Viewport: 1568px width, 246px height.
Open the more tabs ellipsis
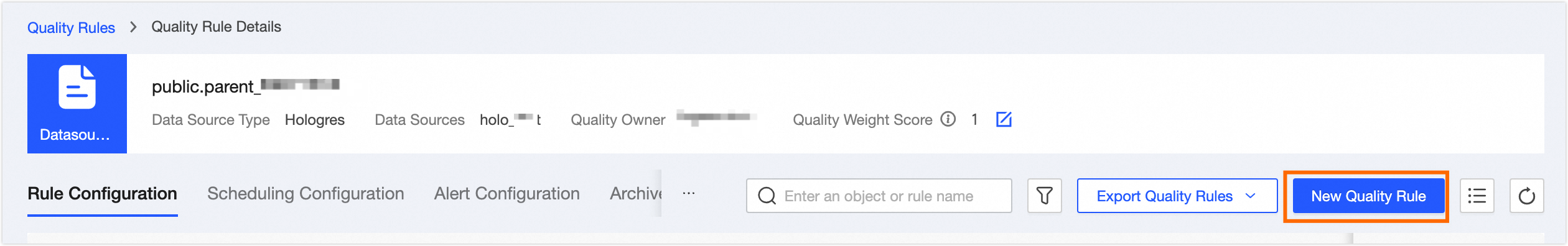pyautogui.click(x=688, y=193)
